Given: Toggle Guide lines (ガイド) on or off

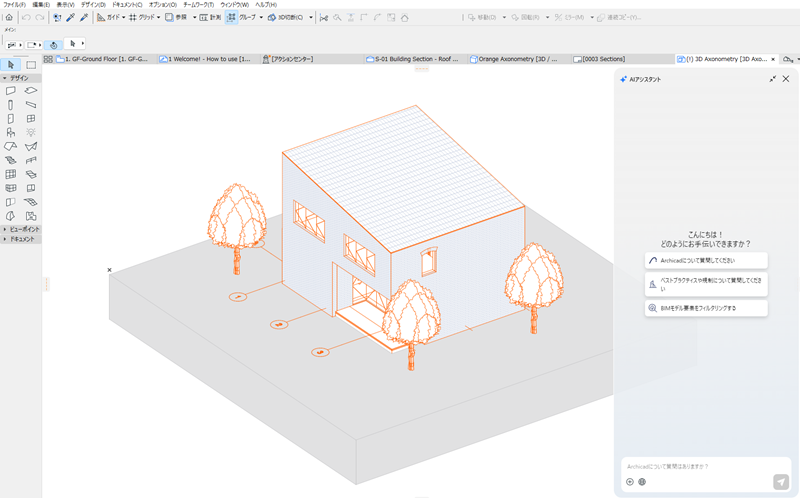Looking at the screenshot, I should (x=108, y=17).
